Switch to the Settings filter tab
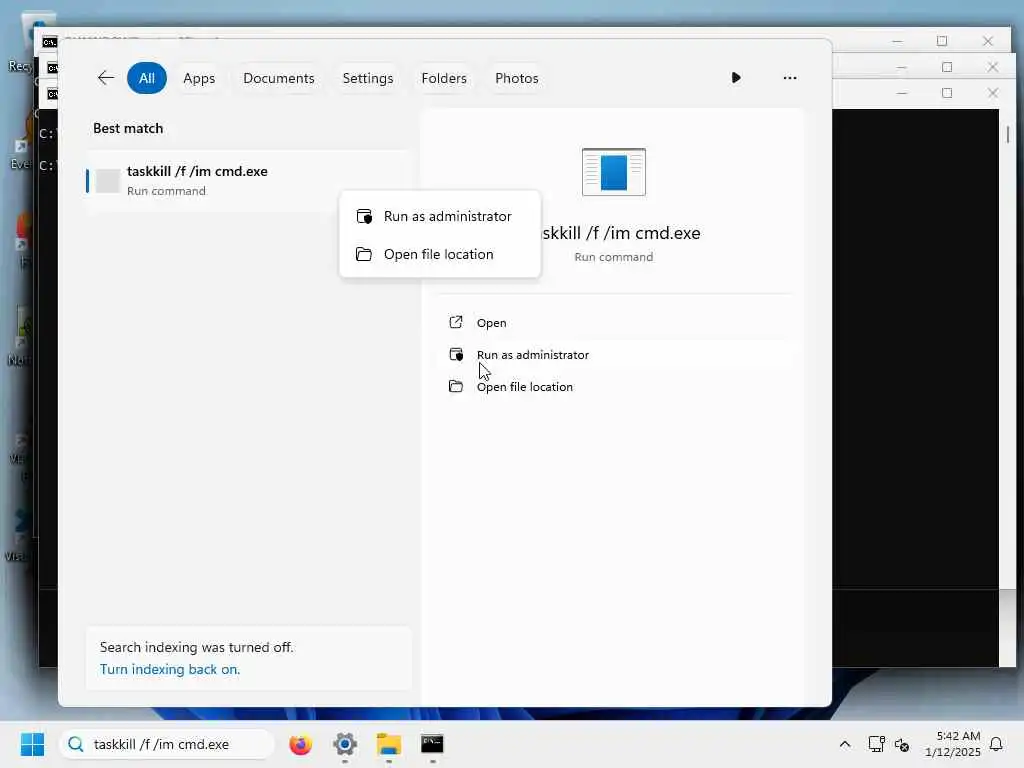The width and height of the screenshot is (1024, 768). [x=368, y=78]
